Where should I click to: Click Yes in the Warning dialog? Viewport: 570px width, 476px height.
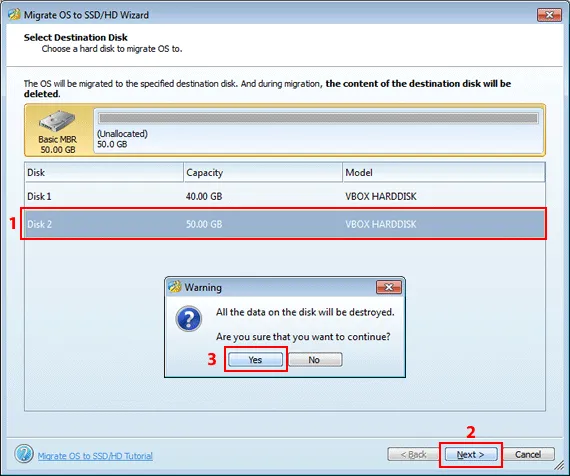click(x=255, y=360)
